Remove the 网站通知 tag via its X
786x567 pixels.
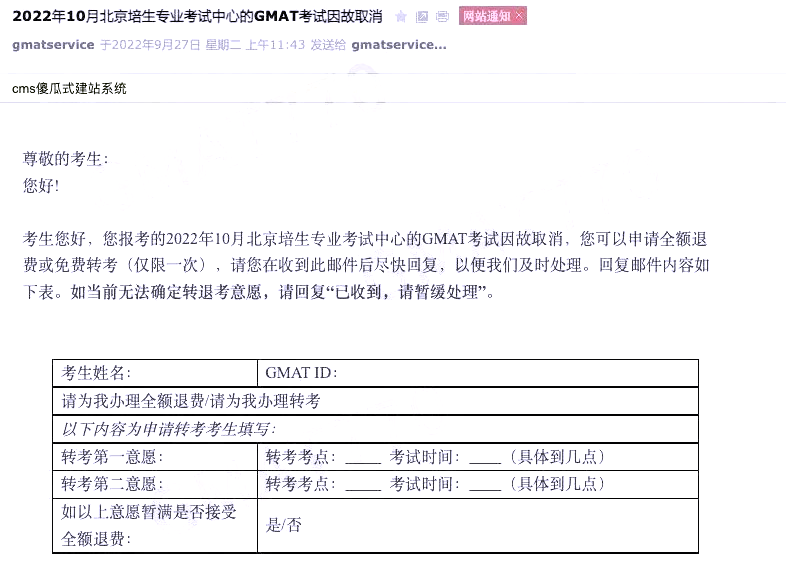click(519, 16)
